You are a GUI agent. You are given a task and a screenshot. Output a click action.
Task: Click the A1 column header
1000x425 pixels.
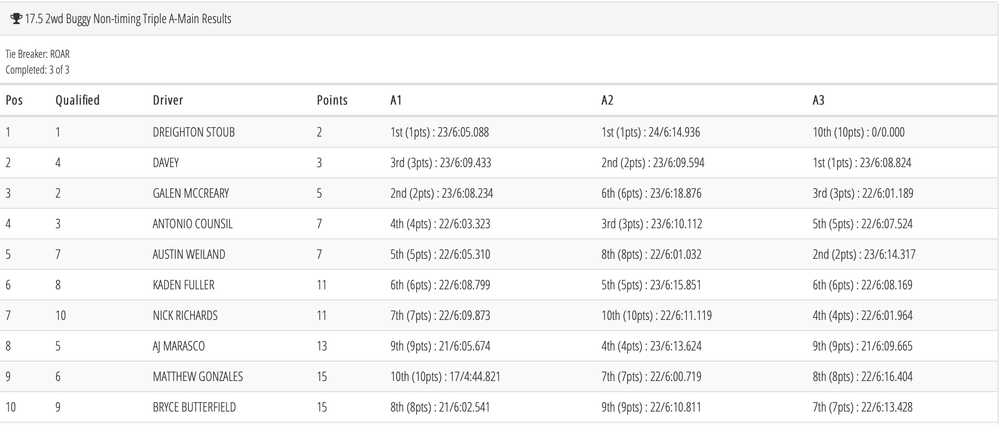pos(397,100)
